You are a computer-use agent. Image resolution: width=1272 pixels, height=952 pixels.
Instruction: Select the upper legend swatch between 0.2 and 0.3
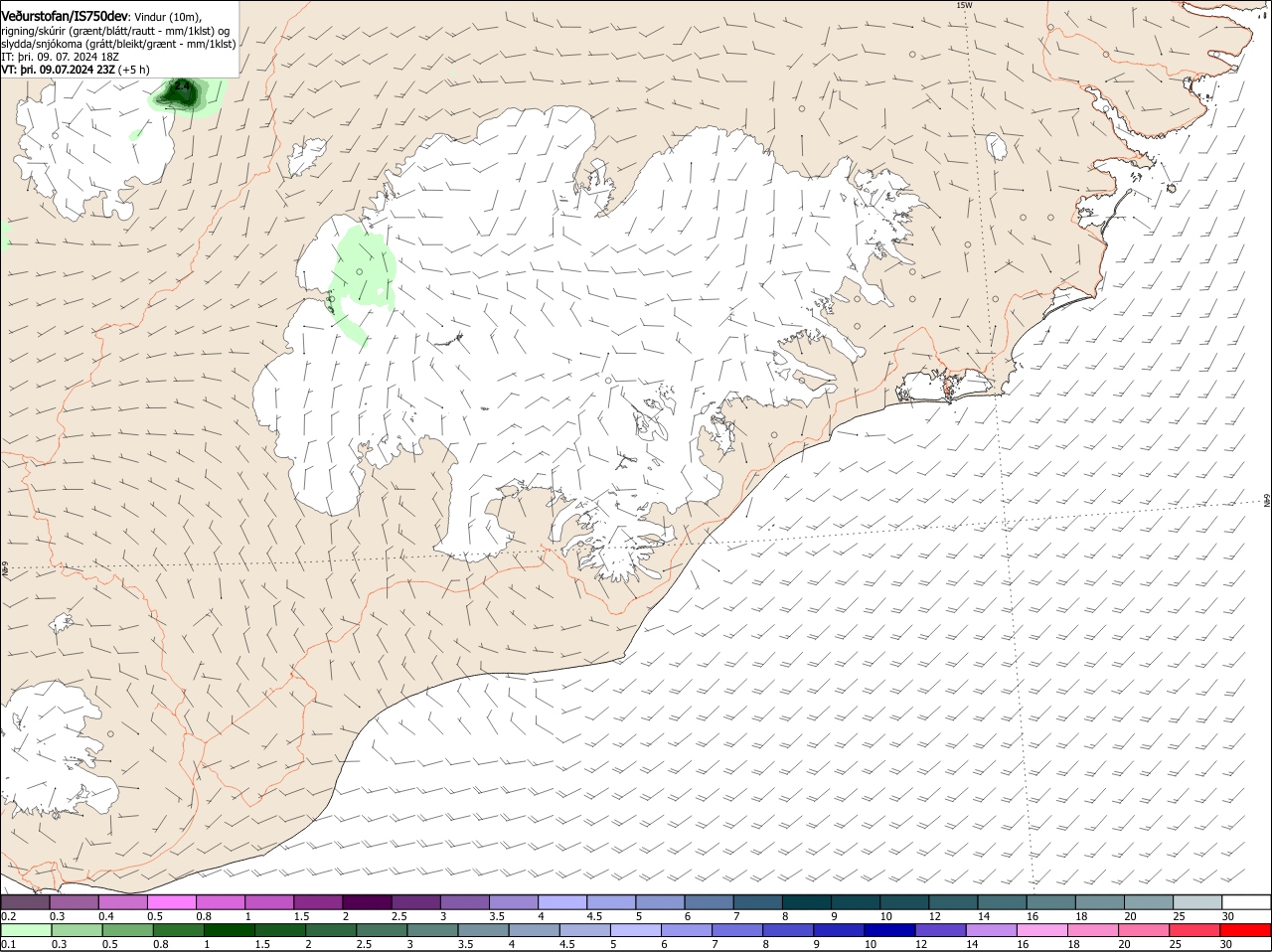tap(25, 902)
